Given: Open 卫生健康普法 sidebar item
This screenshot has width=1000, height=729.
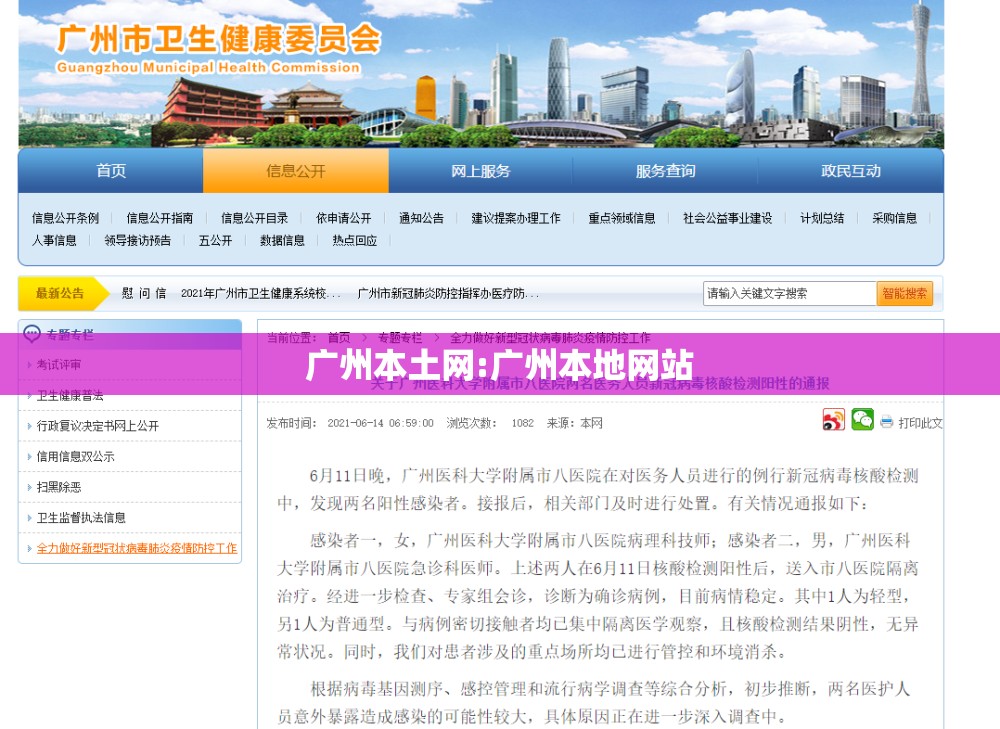Looking at the screenshot, I should pyautogui.click(x=70, y=395).
